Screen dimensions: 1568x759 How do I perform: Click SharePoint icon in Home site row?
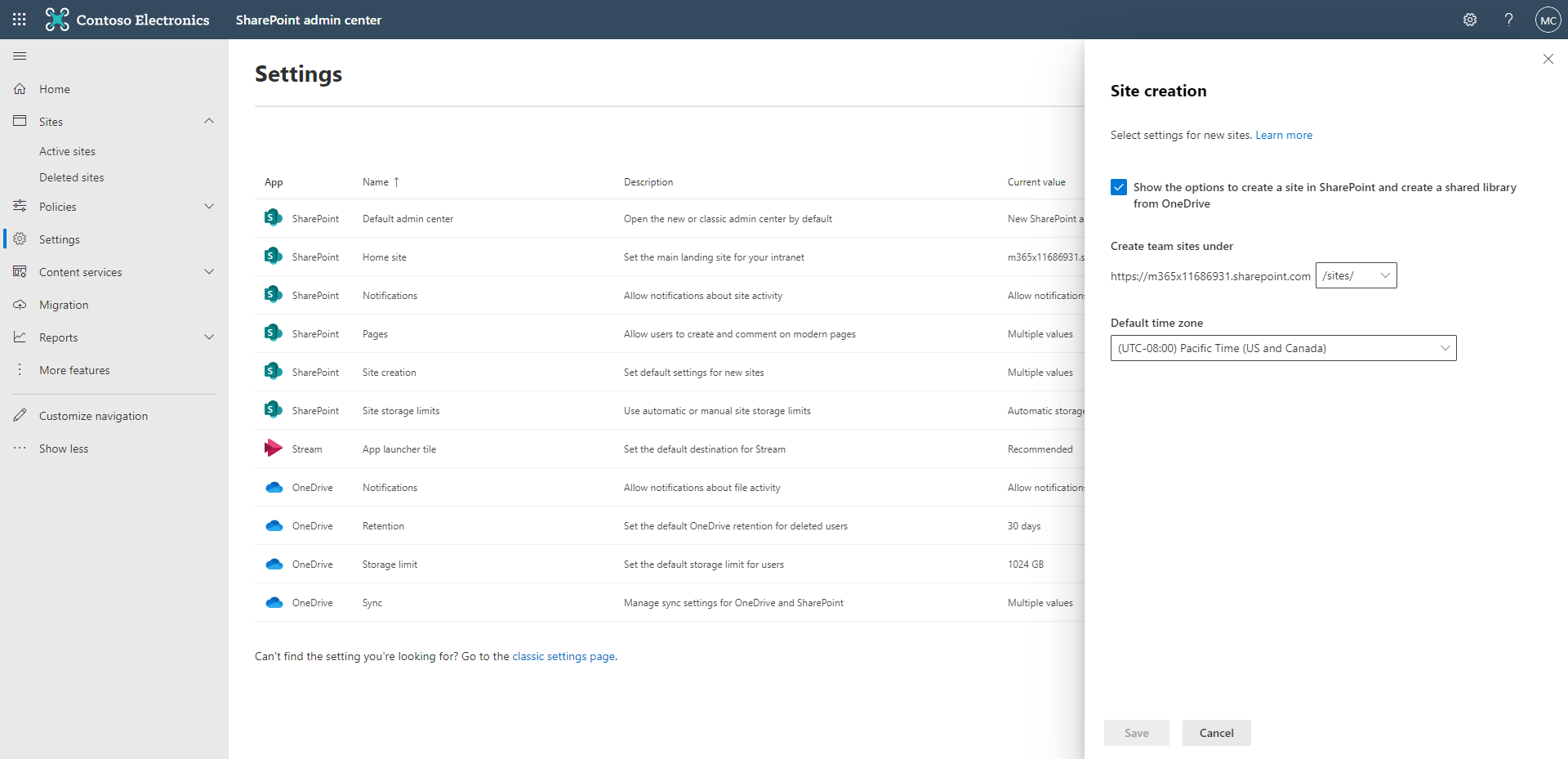pos(274,257)
